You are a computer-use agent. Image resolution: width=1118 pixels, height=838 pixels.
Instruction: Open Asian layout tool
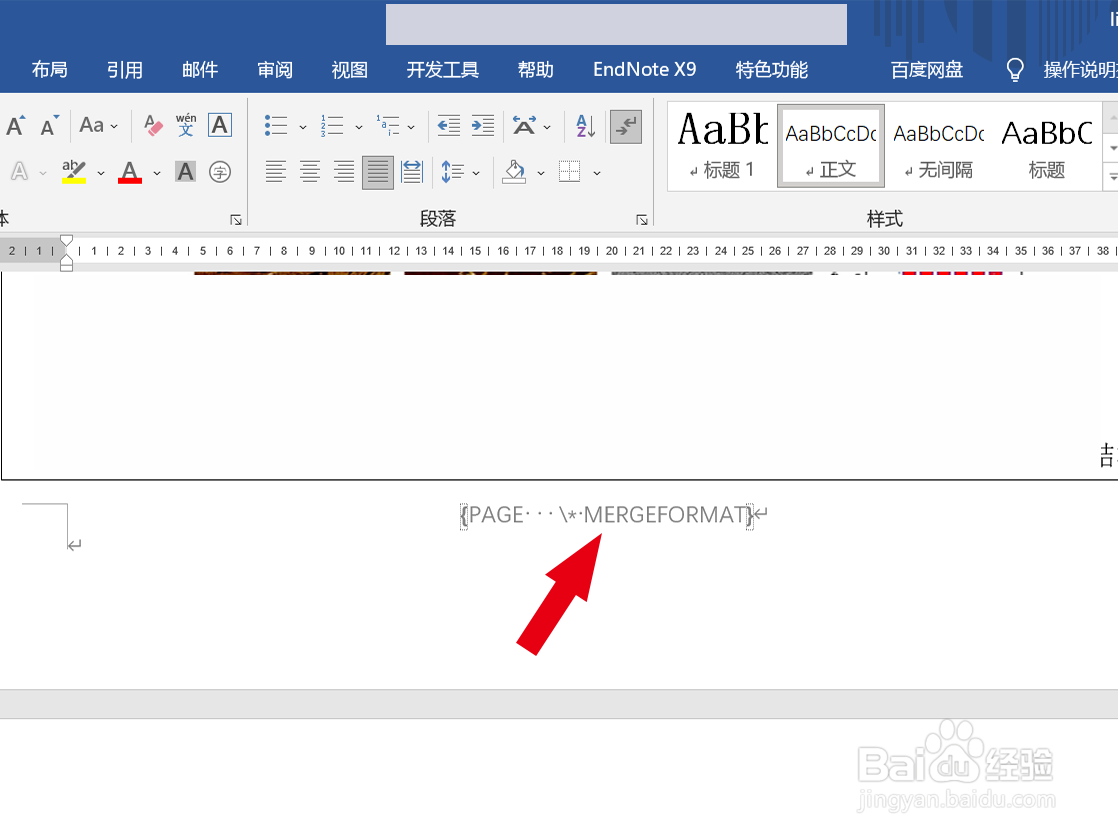(x=524, y=126)
